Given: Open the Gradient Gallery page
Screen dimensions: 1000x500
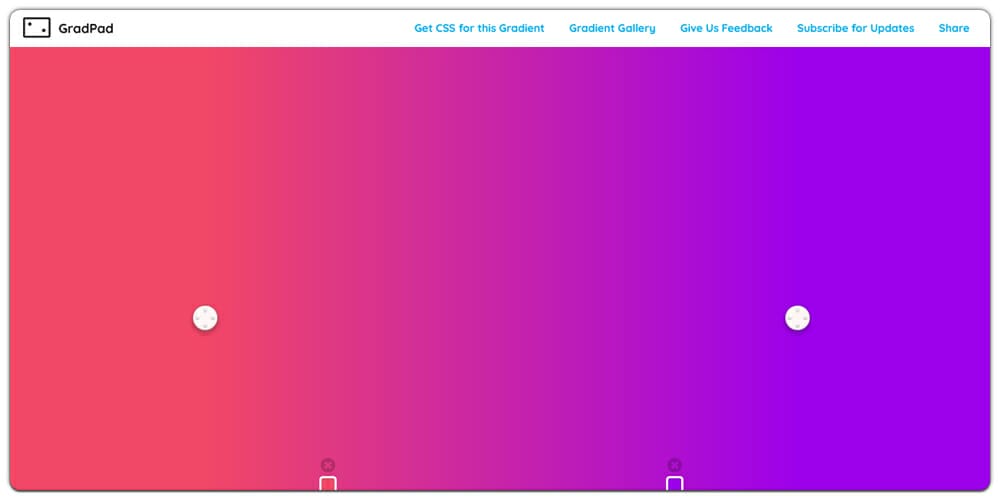Looking at the screenshot, I should point(612,28).
